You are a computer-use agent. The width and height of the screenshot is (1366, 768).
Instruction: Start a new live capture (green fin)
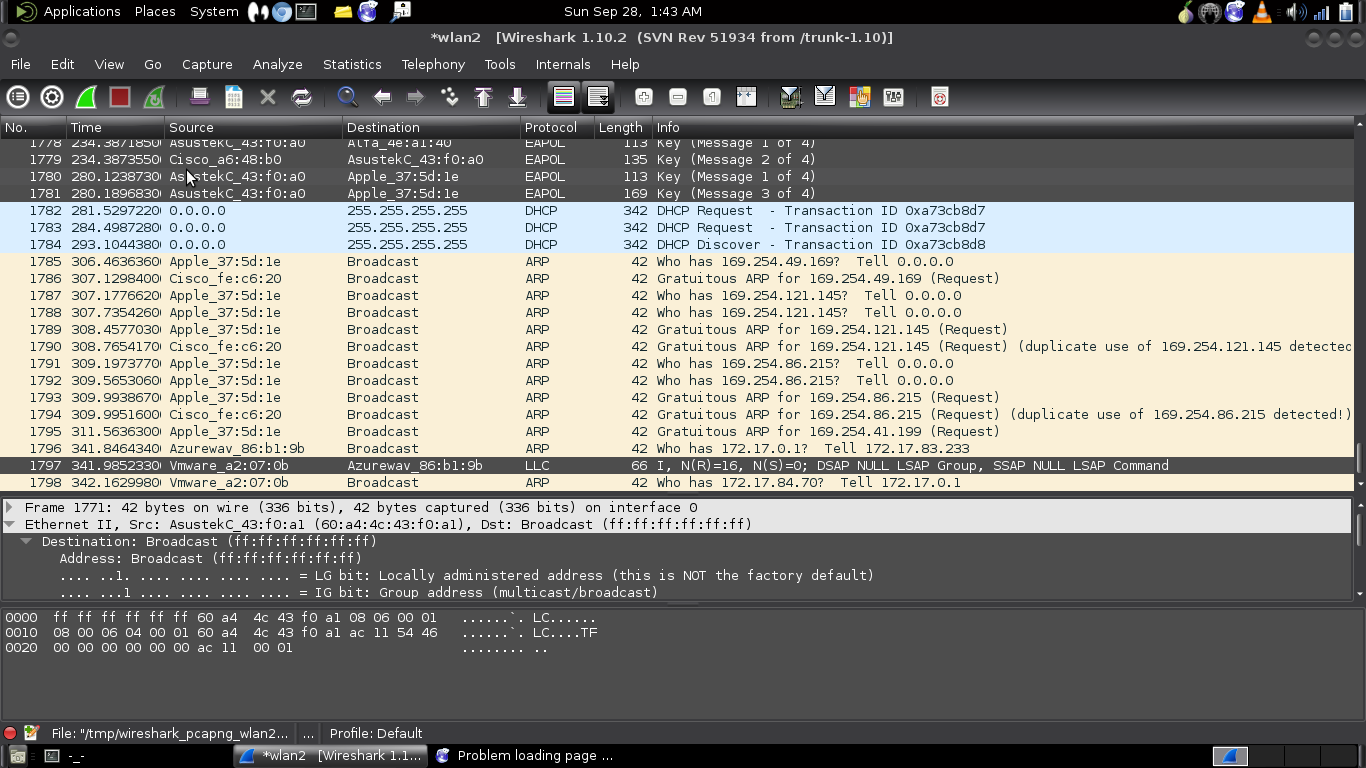pyautogui.click(x=86, y=97)
